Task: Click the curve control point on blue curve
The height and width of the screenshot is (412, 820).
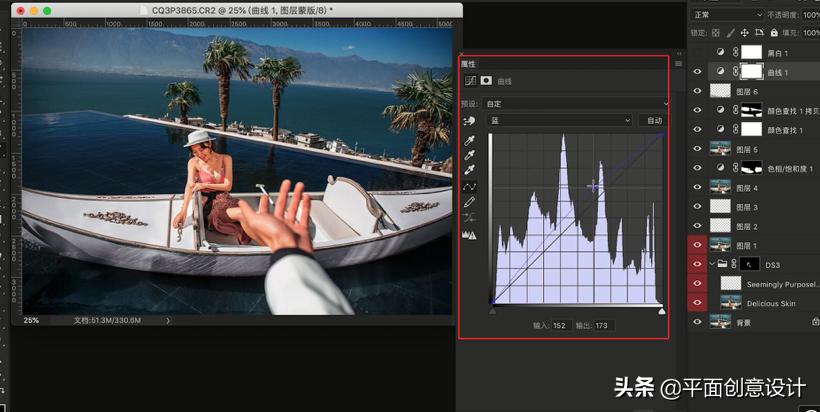Action: click(x=593, y=186)
